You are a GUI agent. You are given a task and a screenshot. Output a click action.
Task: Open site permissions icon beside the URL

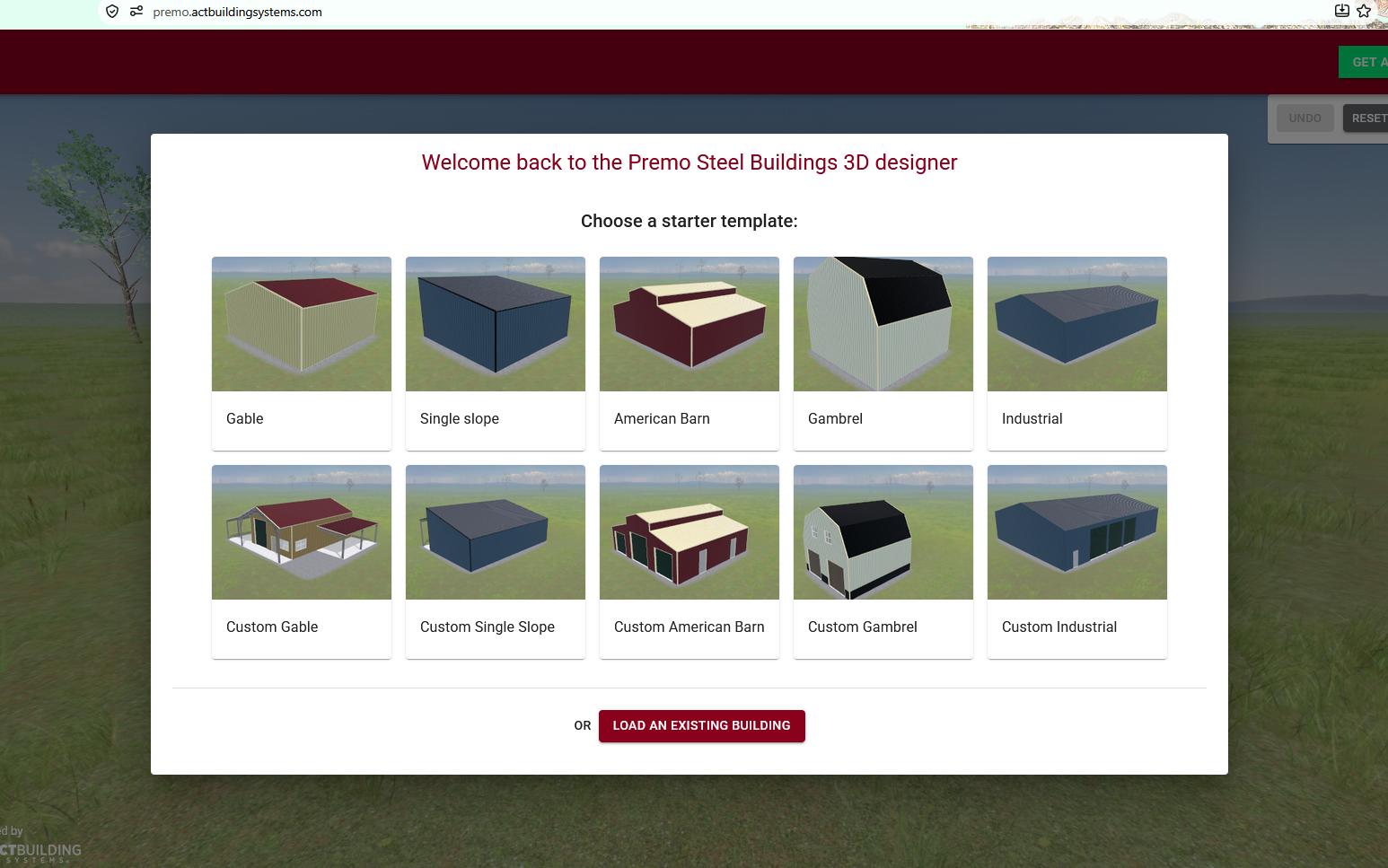pyautogui.click(x=136, y=12)
